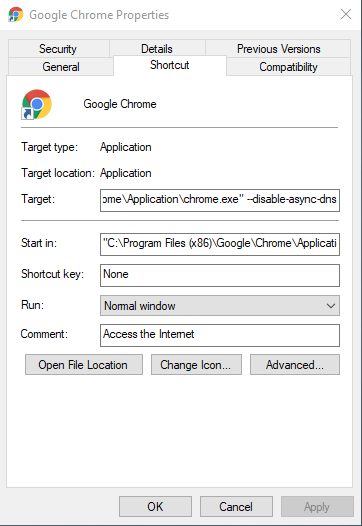Click the Target input field
Viewport: 362px width, 526px height.
pyautogui.click(x=220, y=200)
